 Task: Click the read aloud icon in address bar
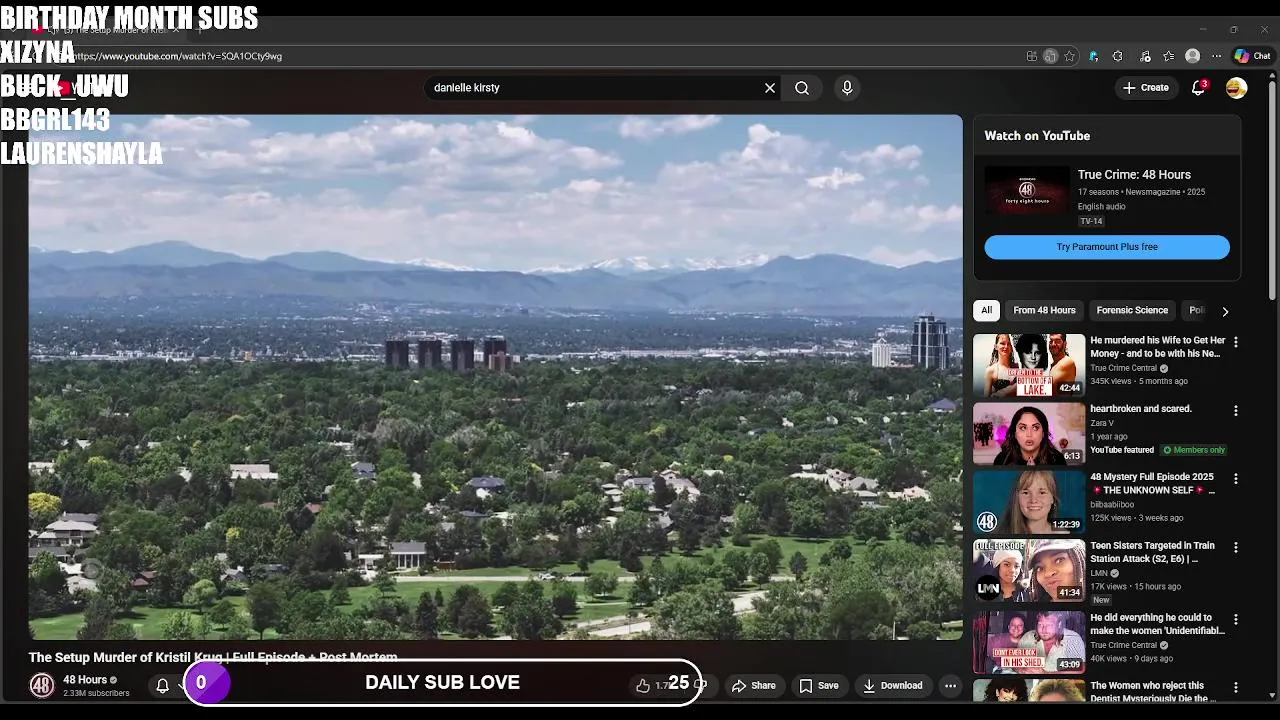(x=1050, y=56)
